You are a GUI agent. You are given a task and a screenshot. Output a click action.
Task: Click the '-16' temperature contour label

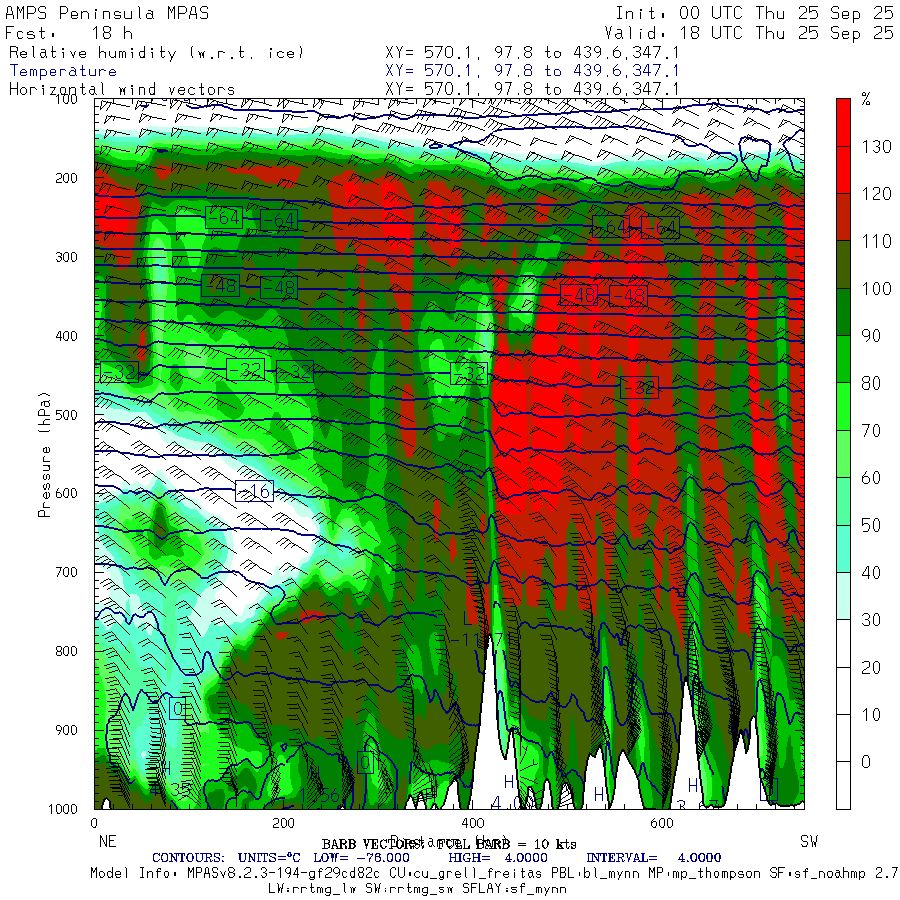point(254,491)
